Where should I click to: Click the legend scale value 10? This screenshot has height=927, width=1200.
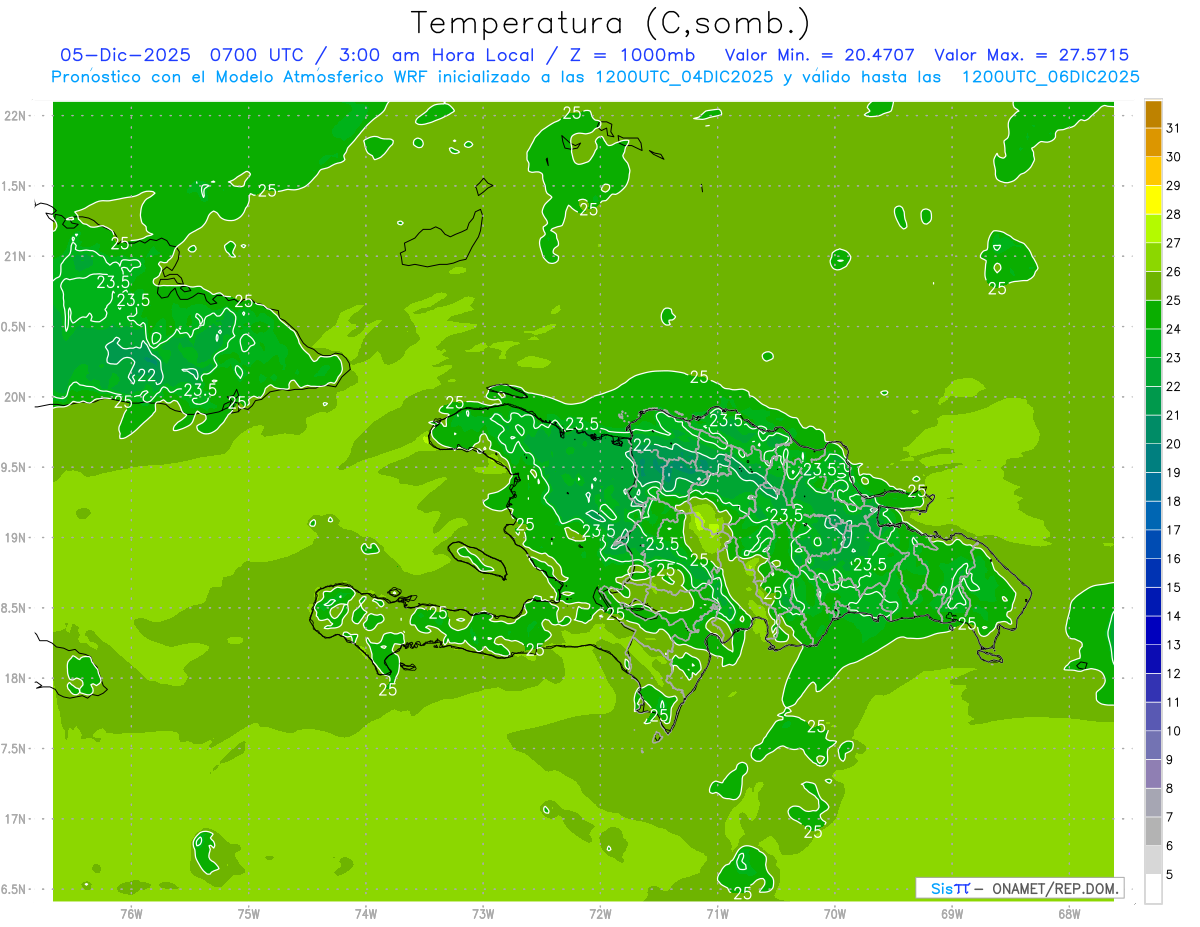[1173, 731]
